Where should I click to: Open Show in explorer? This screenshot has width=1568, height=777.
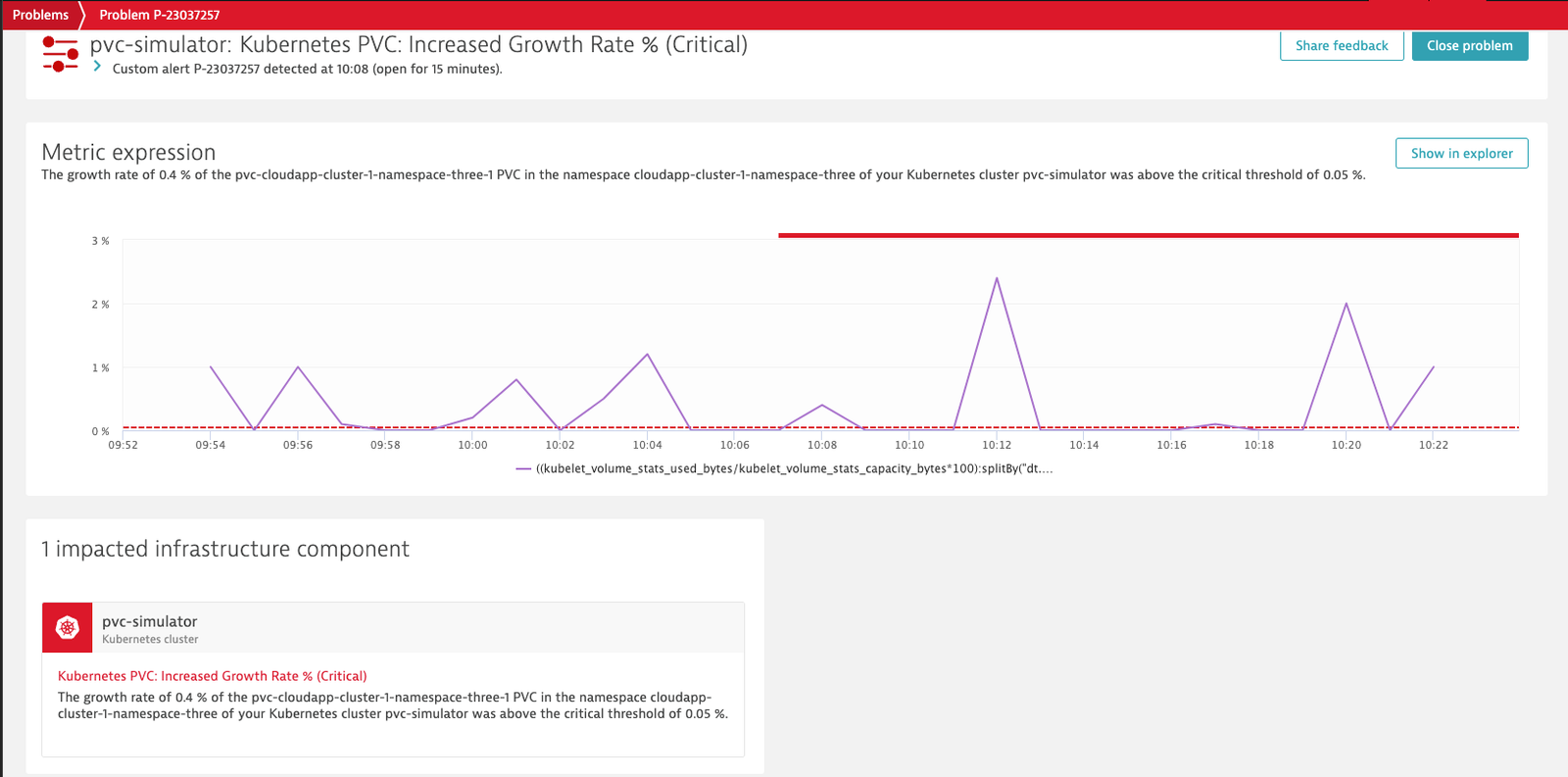[1461, 153]
